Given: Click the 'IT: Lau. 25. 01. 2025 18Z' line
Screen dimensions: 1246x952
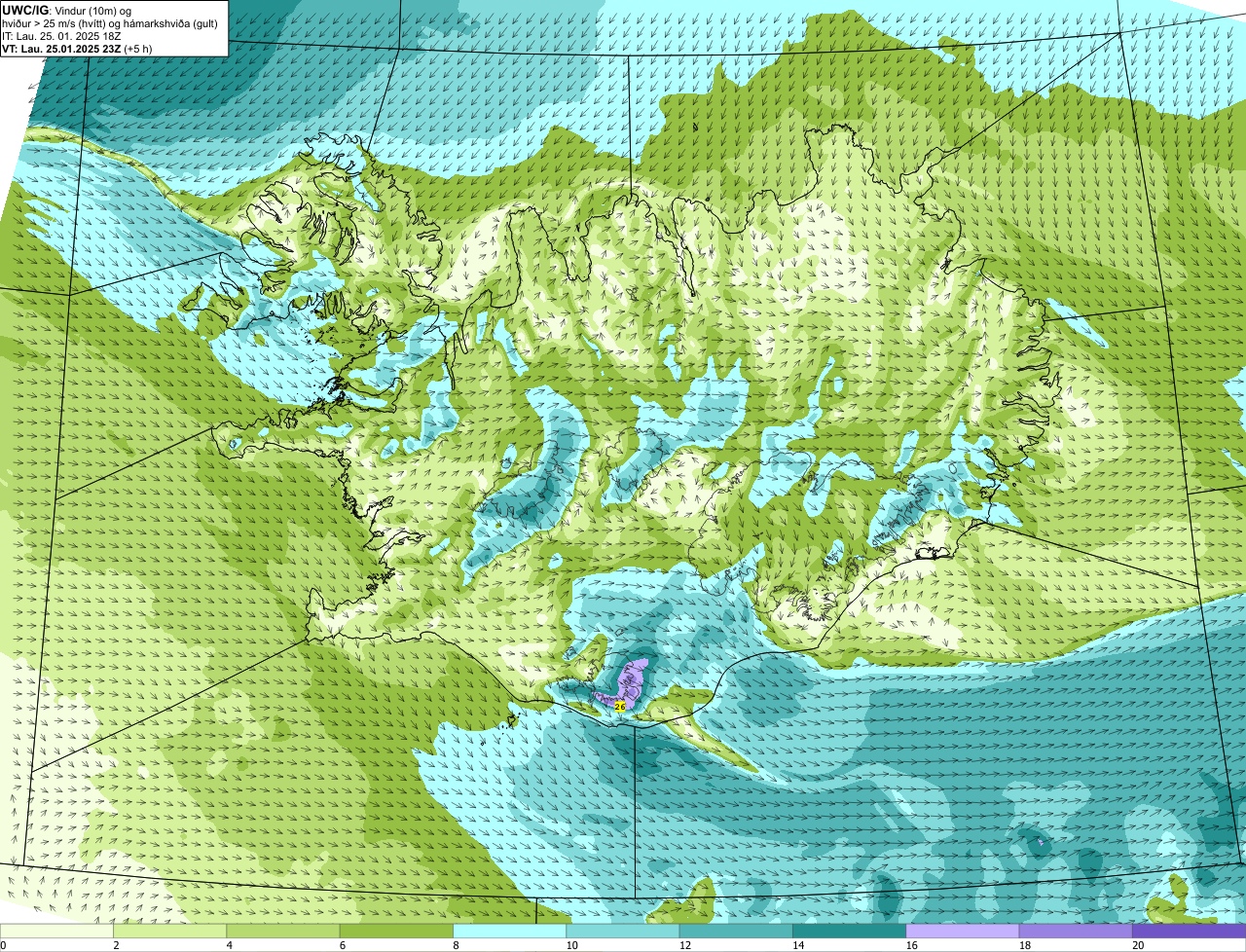Looking at the screenshot, I should 62,36.
